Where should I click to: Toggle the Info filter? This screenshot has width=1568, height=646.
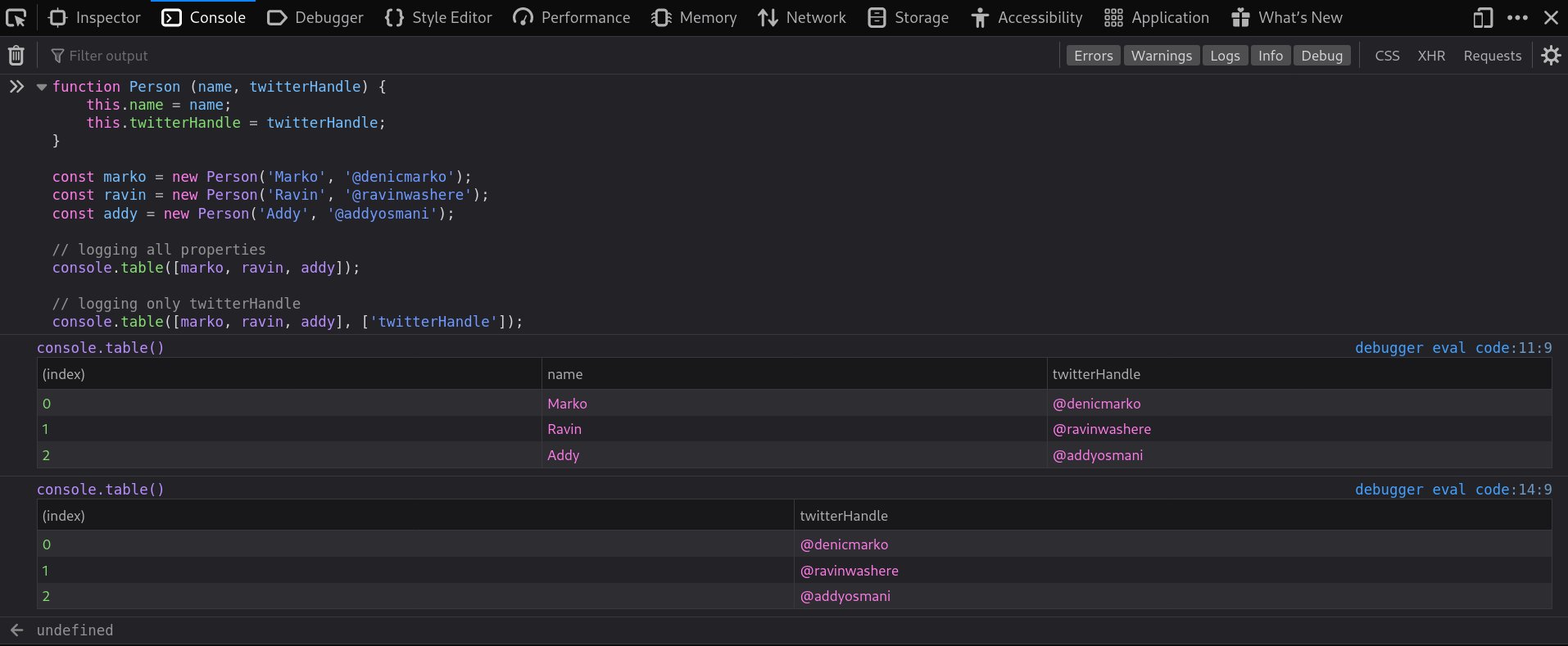(x=1271, y=56)
